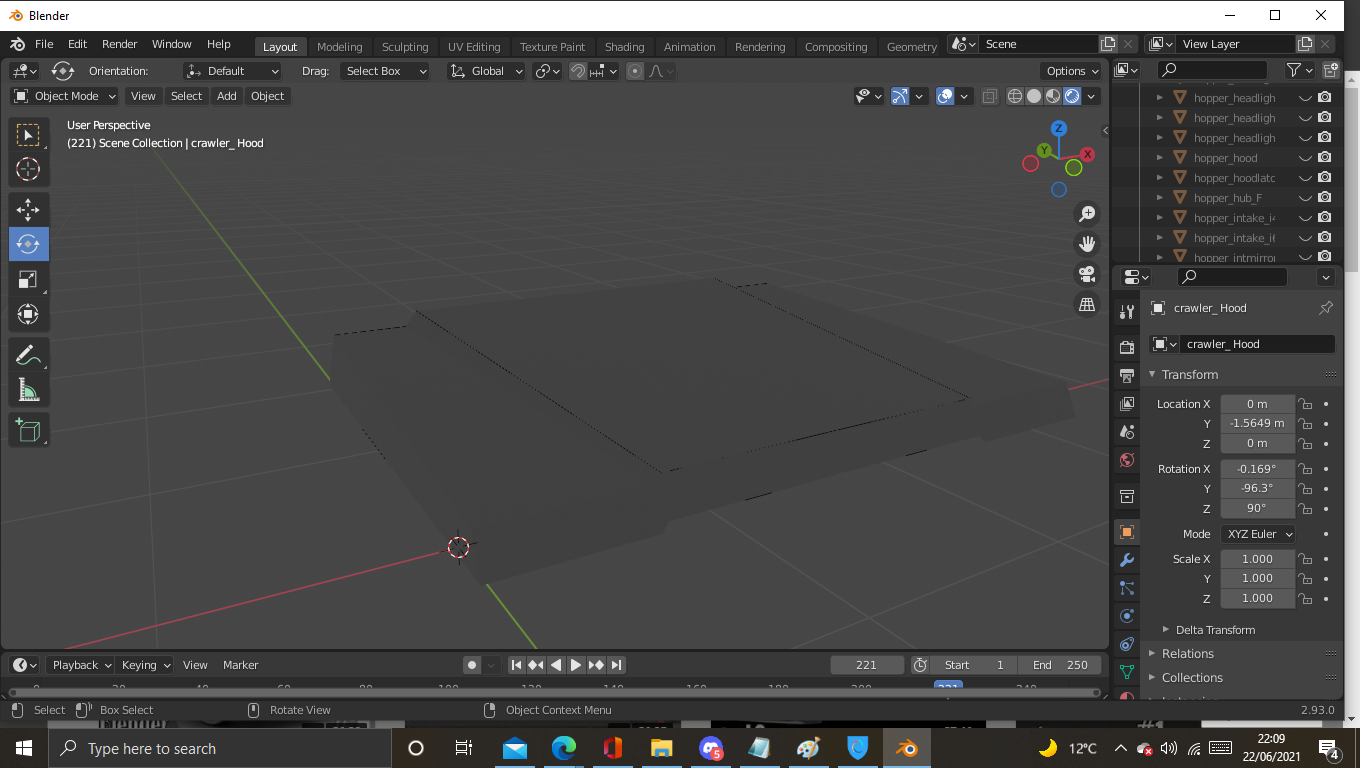The width and height of the screenshot is (1360, 768).
Task: Open the Object Constraints properties tab
Action: pyautogui.click(x=1127, y=644)
